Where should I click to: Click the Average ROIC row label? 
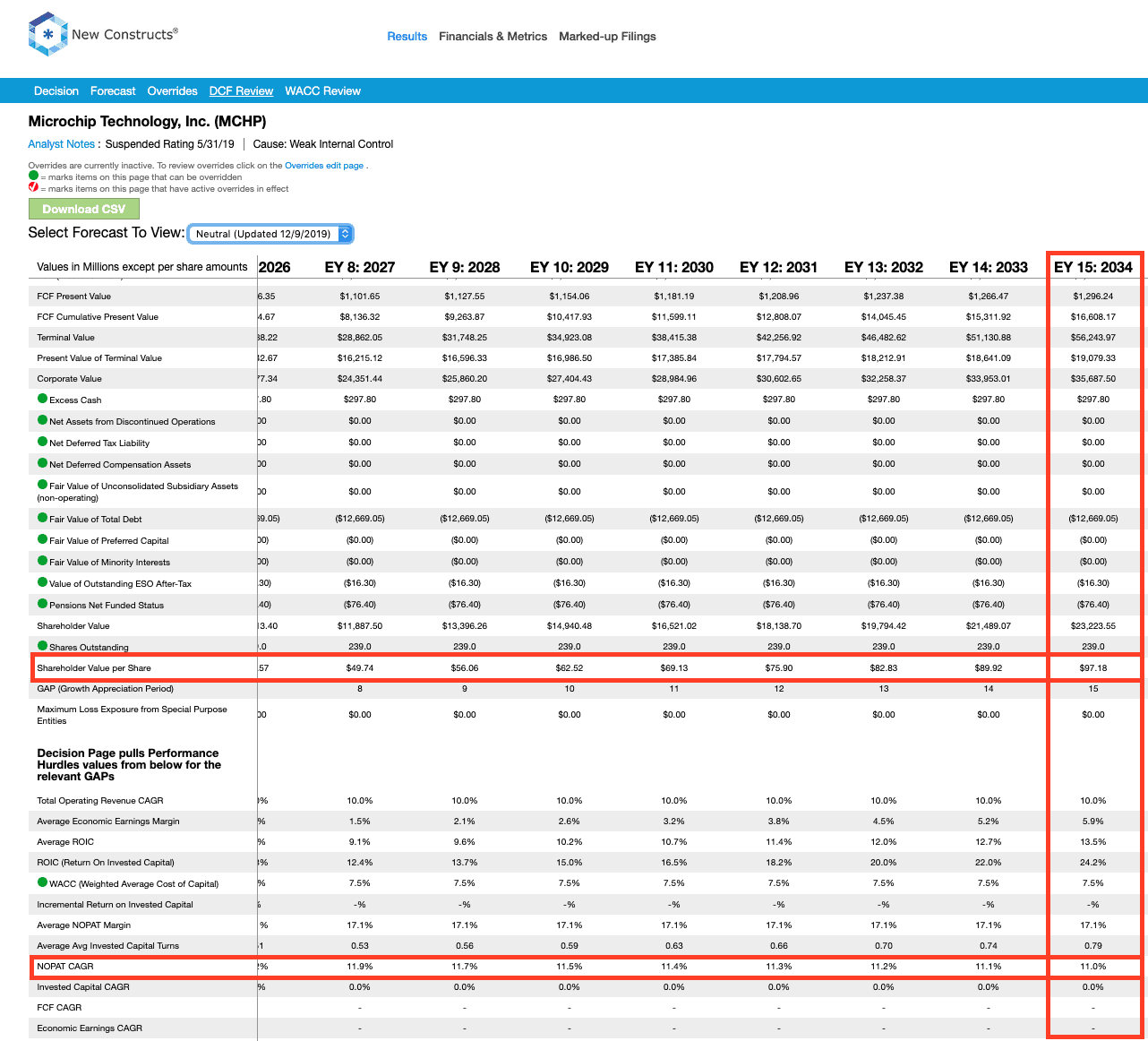point(65,842)
